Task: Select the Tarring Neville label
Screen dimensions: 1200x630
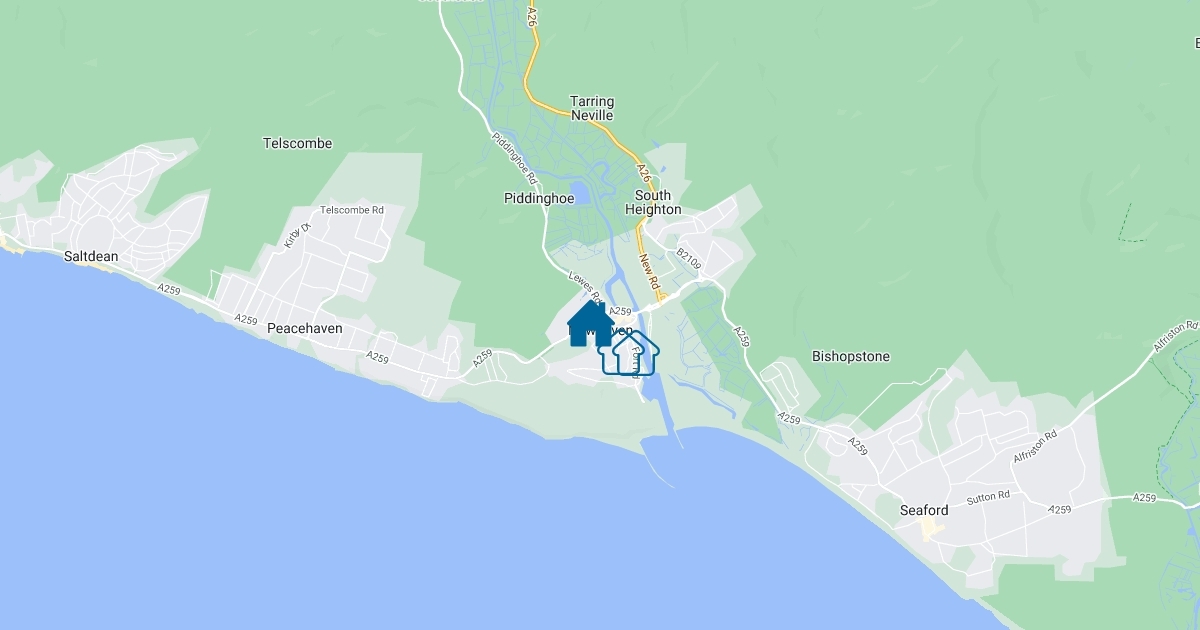Action: pyautogui.click(x=592, y=108)
